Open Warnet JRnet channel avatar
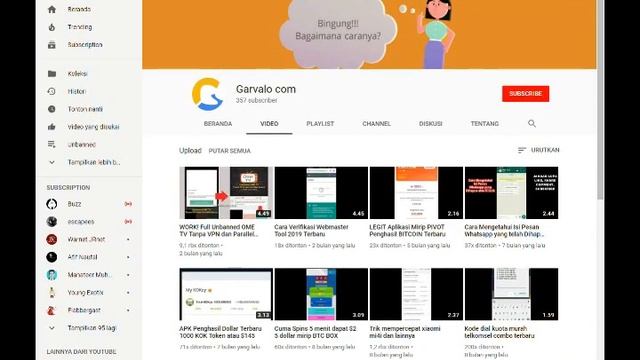This screenshot has width=640, height=360. [52, 239]
